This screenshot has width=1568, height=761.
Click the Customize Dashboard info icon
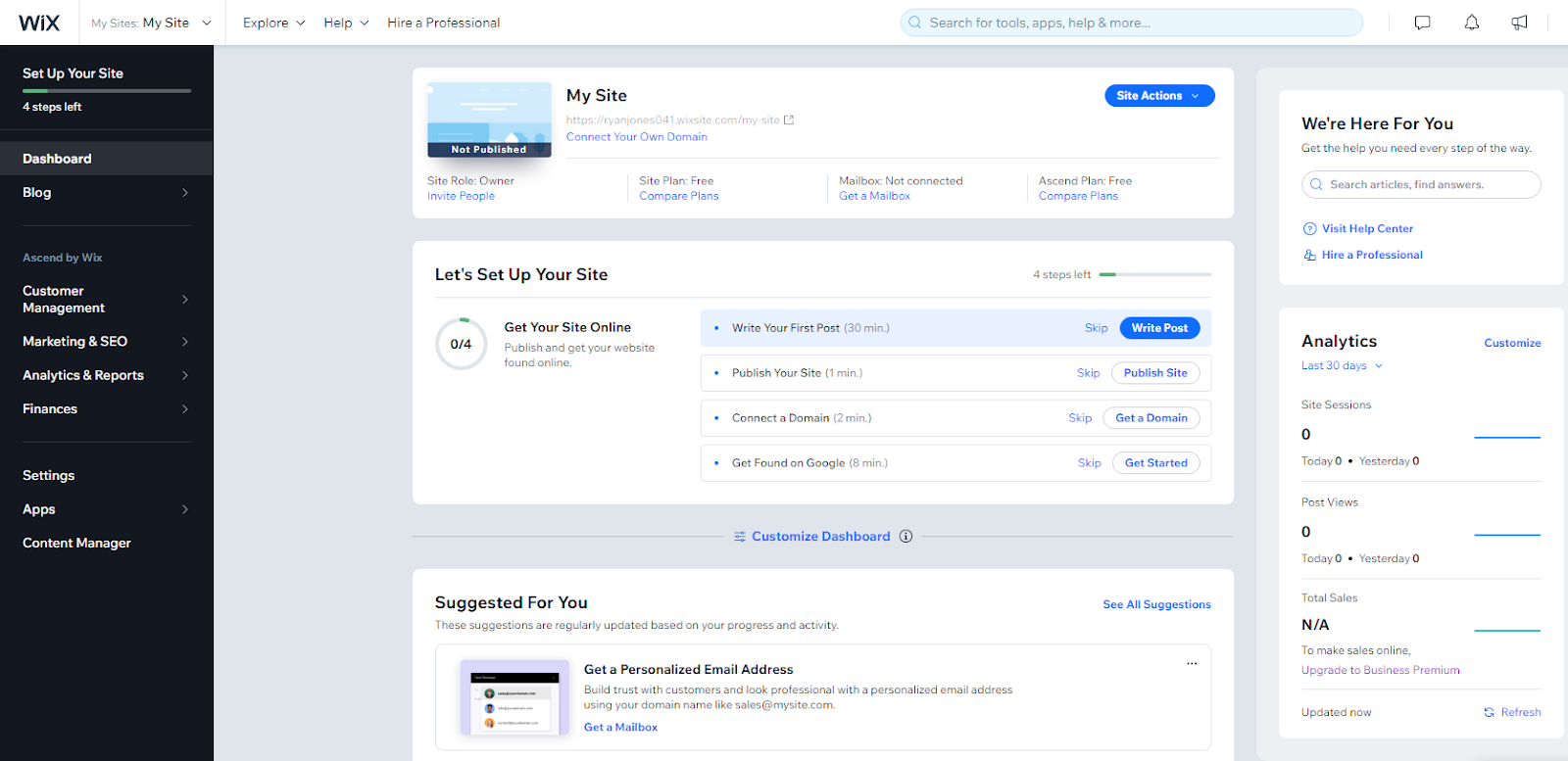click(906, 536)
